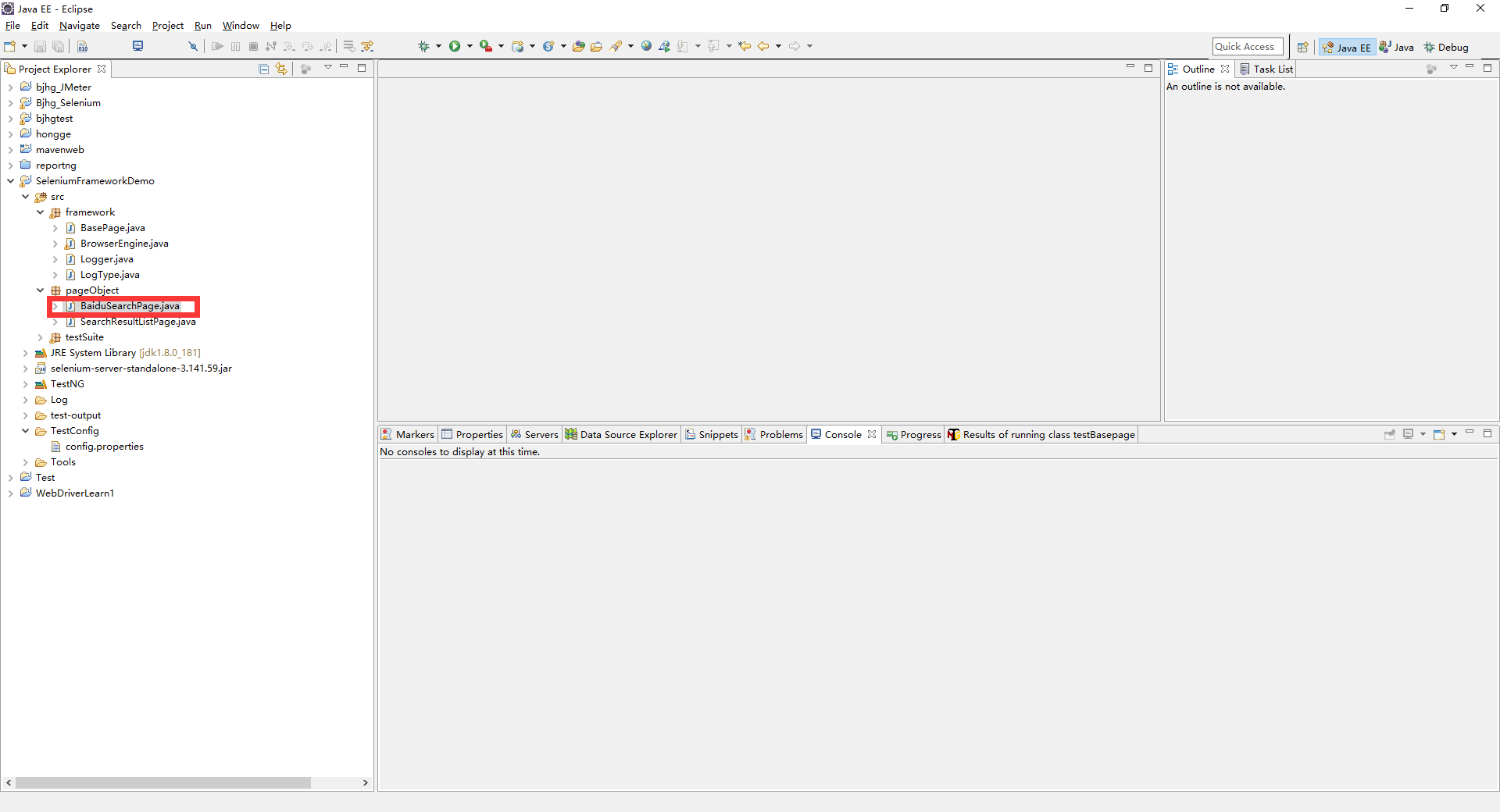The width and height of the screenshot is (1500, 812).
Task: Collapse the framework package
Action: [40, 212]
